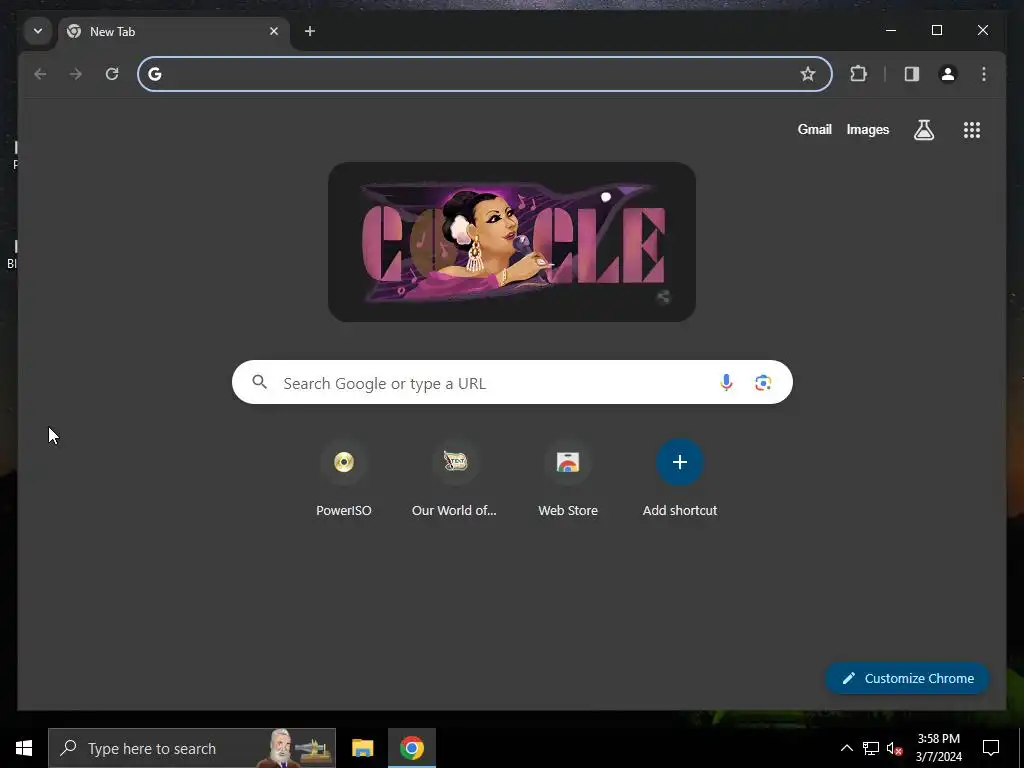Maximize the Chrome window
Image resolution: width=1024 pixels, height=768 pixels.
[936, 30]
